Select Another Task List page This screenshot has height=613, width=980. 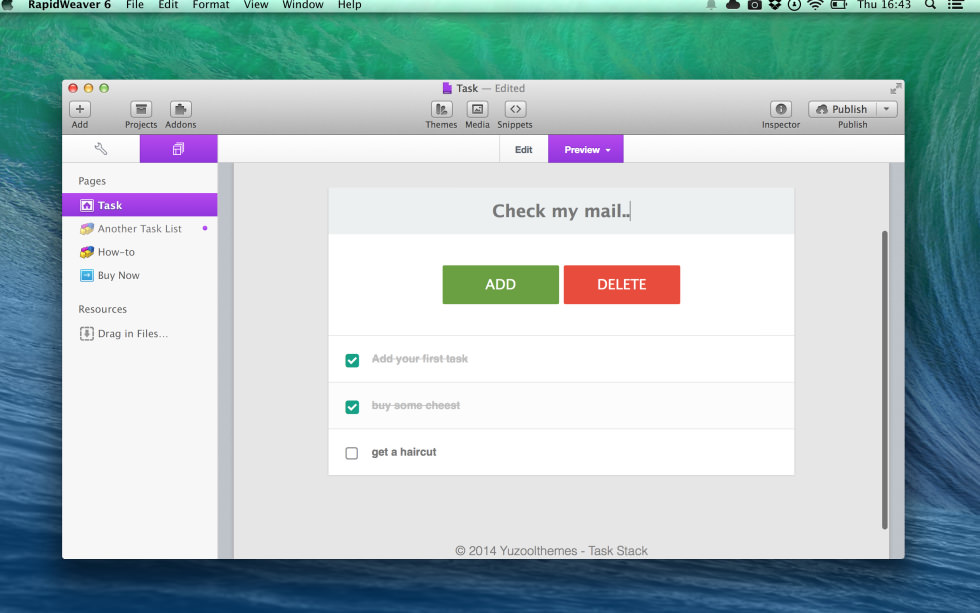click(x=140, y=229)
